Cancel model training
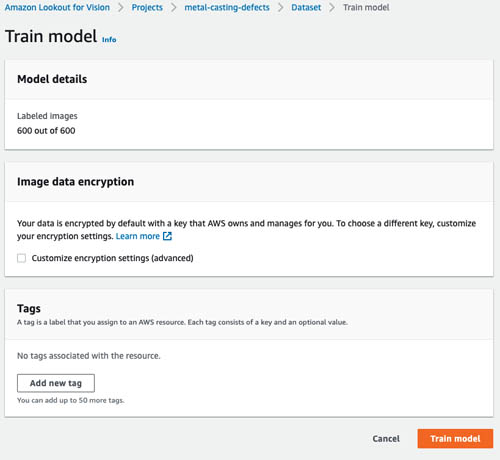Image resolution: width=500 pixels, height=460 pixels. (386, 438)
